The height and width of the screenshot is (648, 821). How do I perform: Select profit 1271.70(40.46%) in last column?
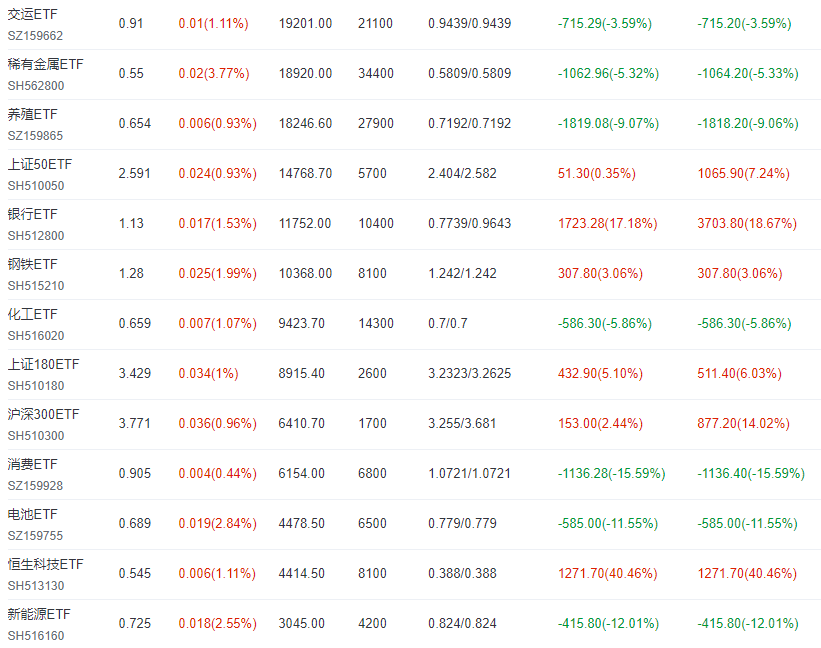747,573
